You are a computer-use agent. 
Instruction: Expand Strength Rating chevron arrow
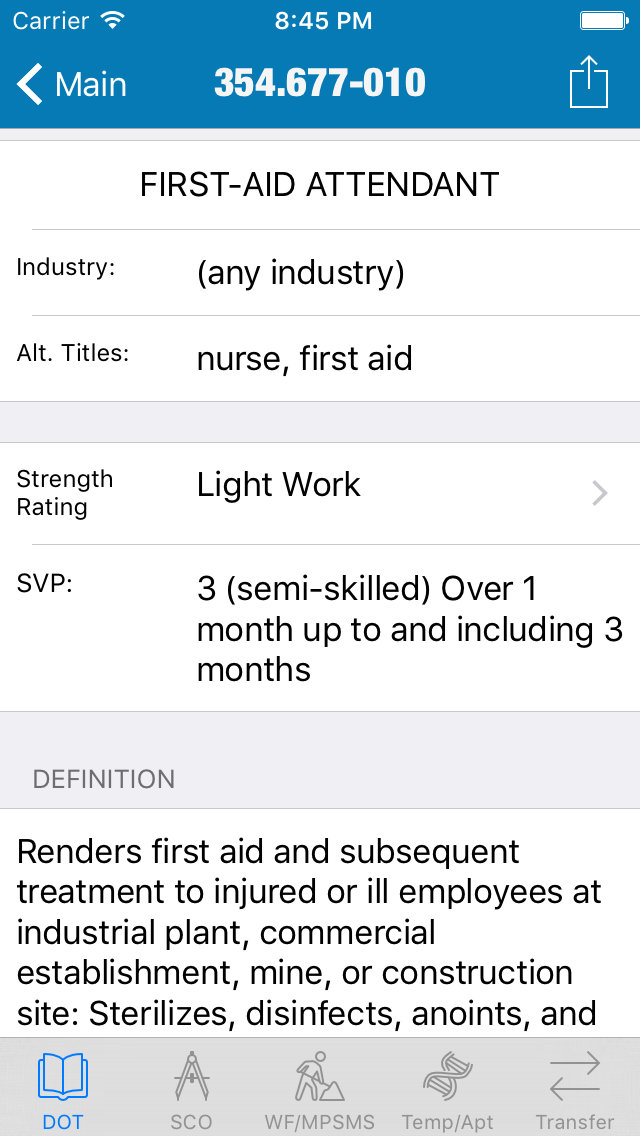pos(600,493)
